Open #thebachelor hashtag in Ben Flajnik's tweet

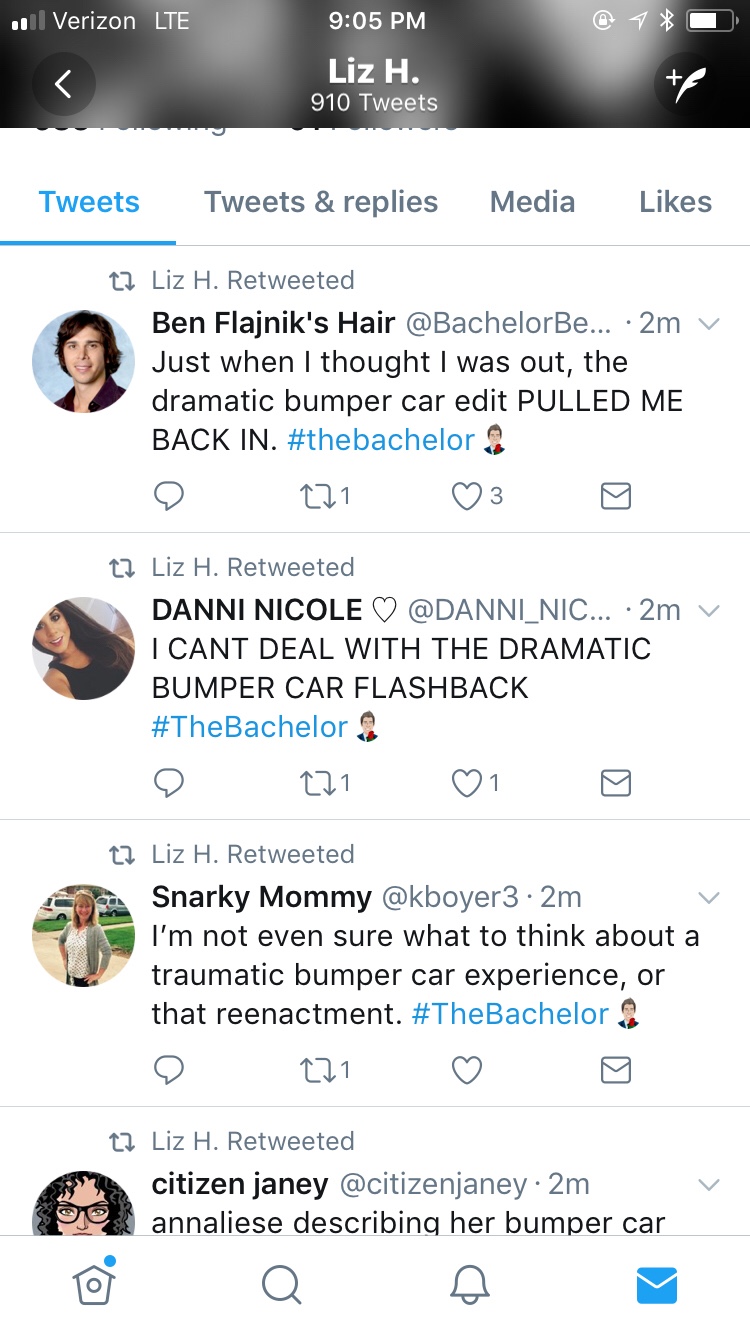coord(381,440)
